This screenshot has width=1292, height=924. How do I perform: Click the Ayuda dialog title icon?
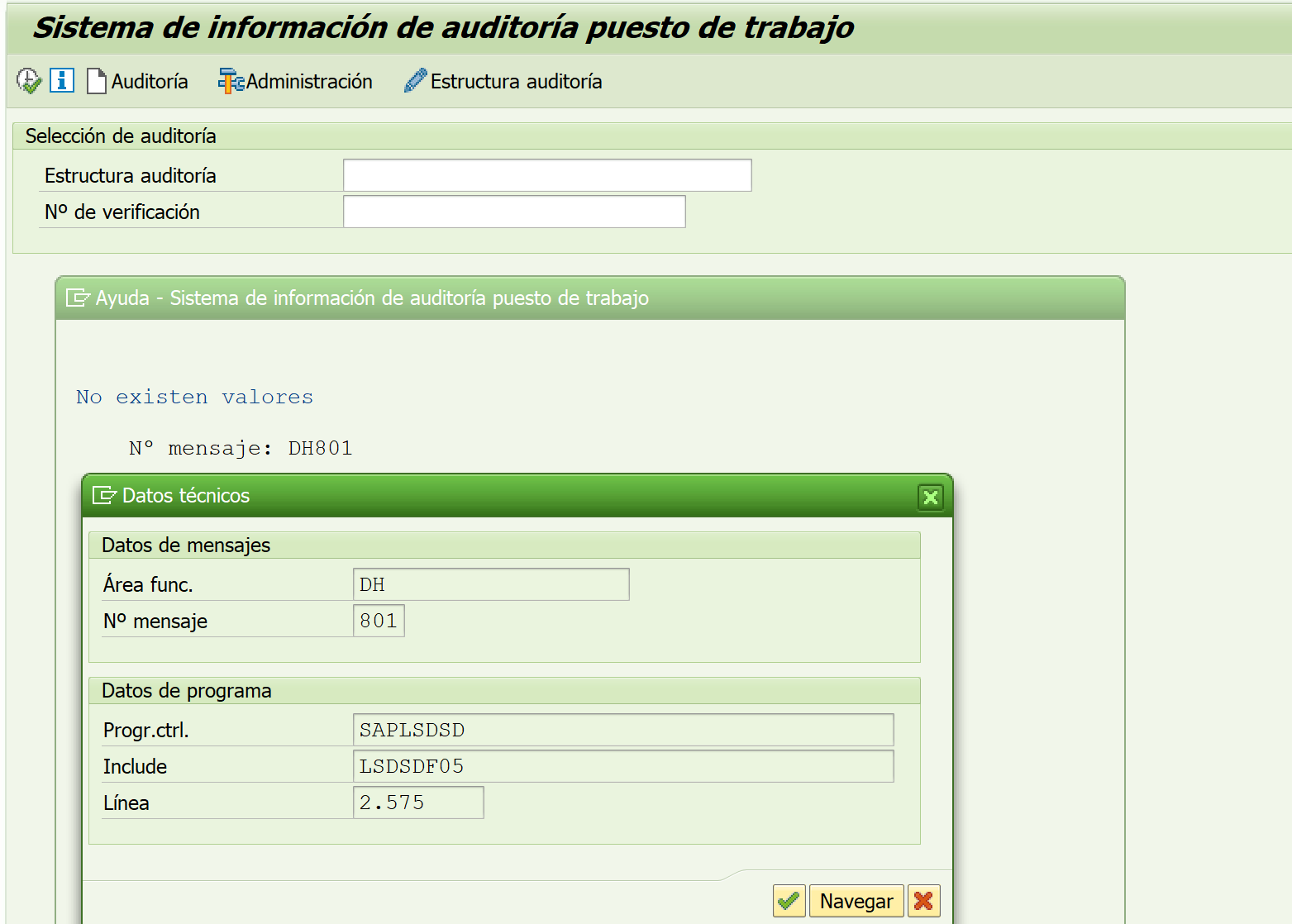click(78, 298)
